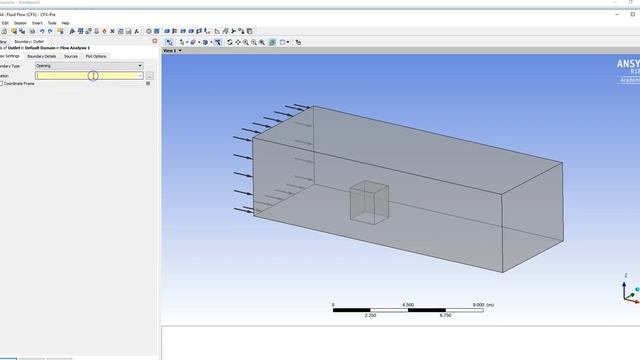Click the Pan view cross-arrows icon
Viewport: 640px width, 360px height.
coord(238,42)
